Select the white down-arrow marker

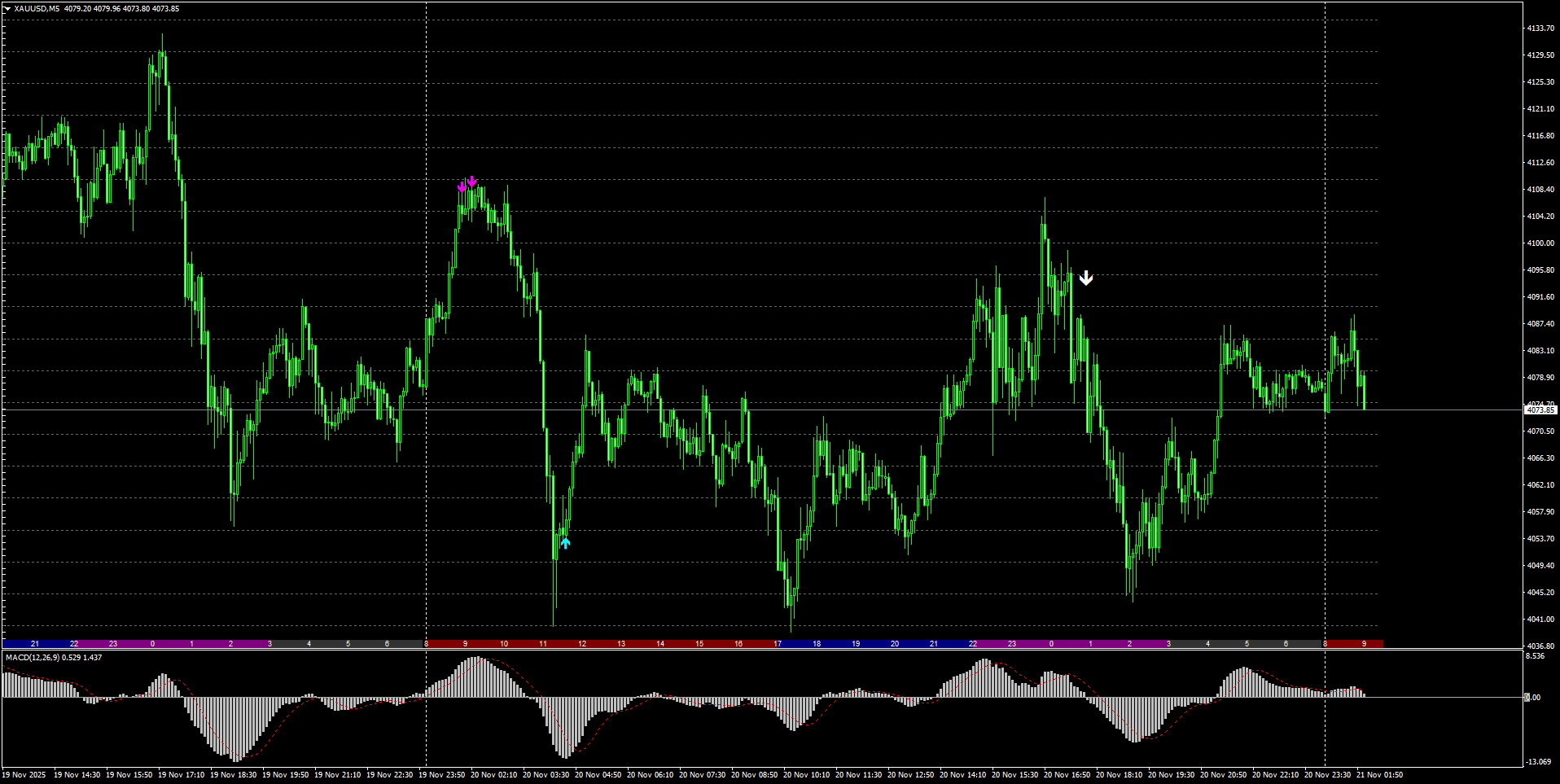(x=1086, y=278)
